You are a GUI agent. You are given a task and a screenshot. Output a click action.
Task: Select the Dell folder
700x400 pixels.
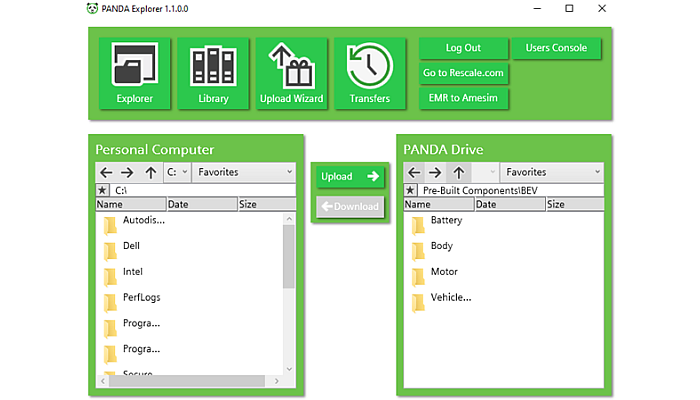pos(131,246)
